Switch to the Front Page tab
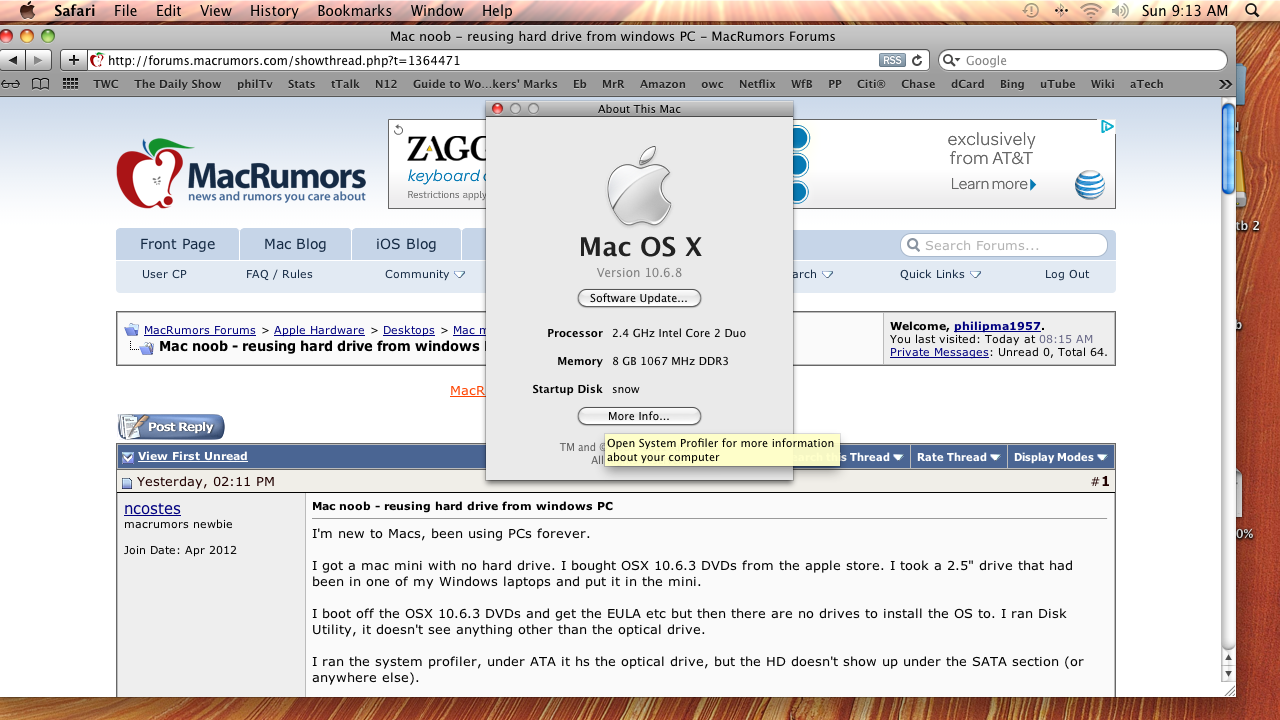 coord(178,244)
